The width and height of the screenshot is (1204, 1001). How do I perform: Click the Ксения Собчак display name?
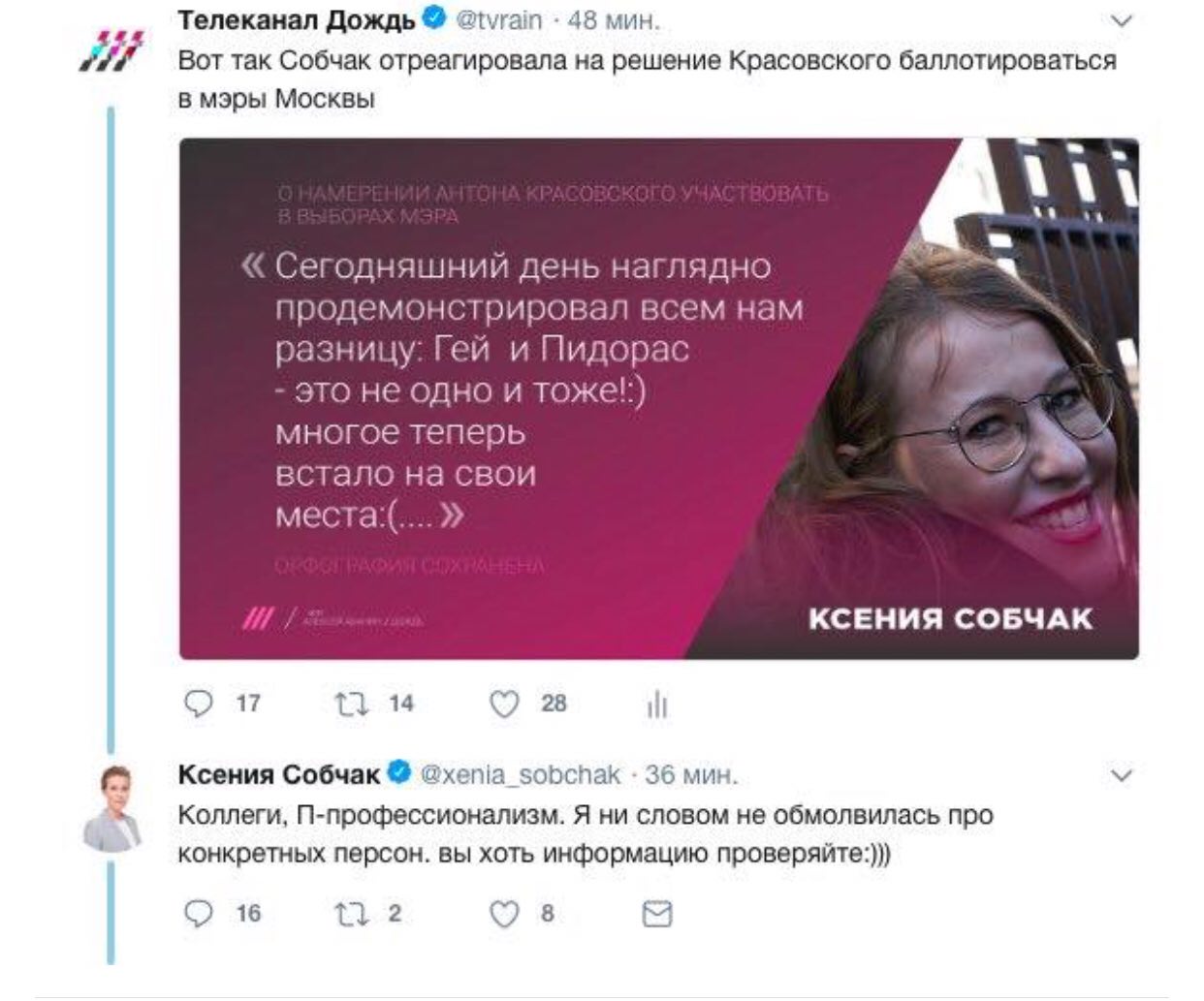[x=279, y=775]
